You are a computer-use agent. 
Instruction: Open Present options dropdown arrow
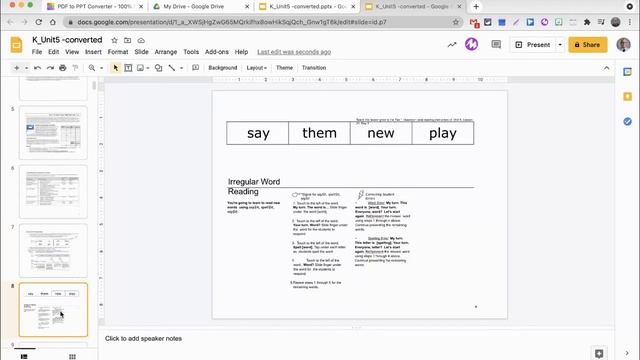tap(560, 45)
